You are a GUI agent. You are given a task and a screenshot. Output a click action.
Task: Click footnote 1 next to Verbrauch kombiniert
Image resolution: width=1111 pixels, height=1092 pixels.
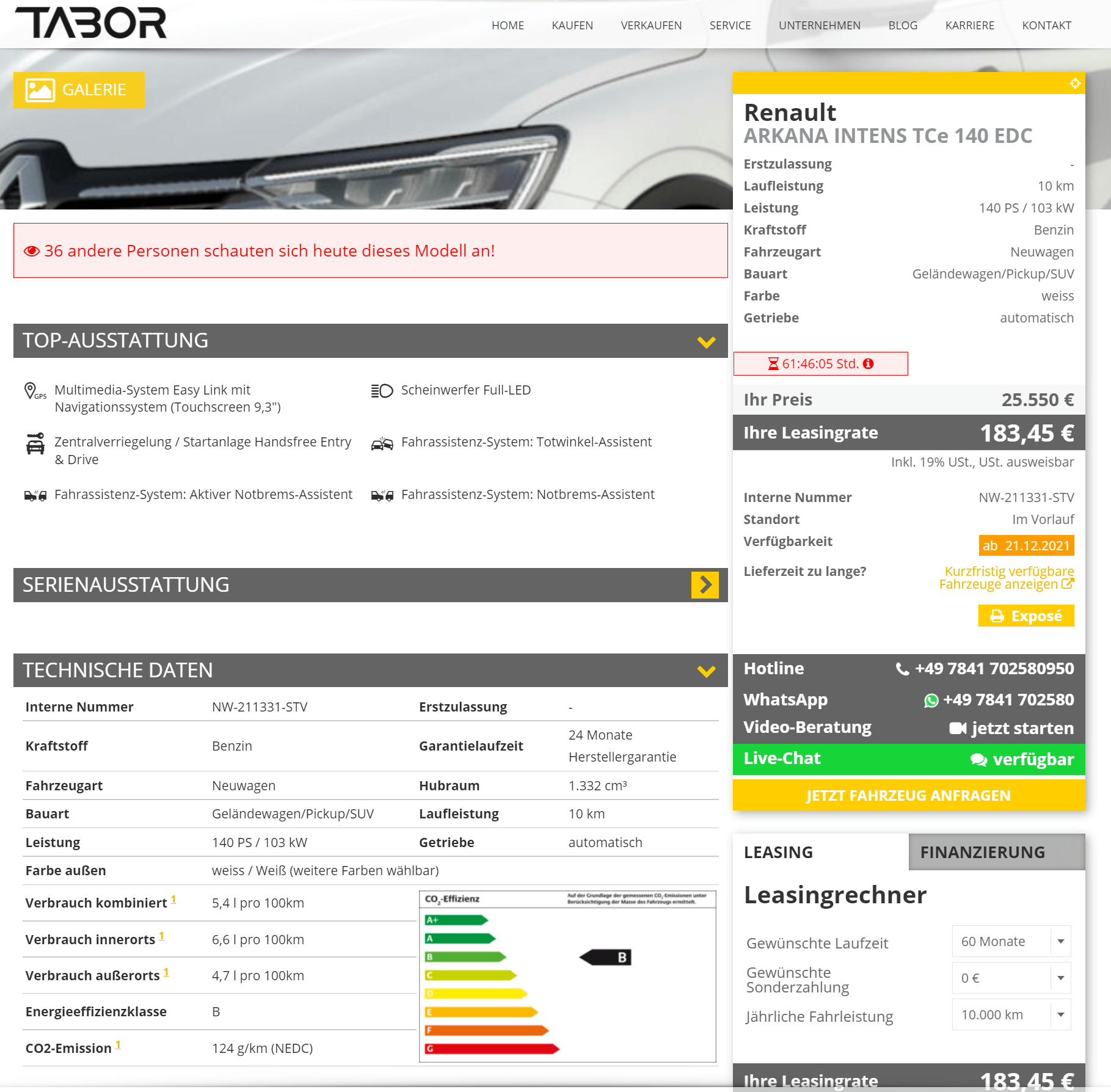(173, 900)
